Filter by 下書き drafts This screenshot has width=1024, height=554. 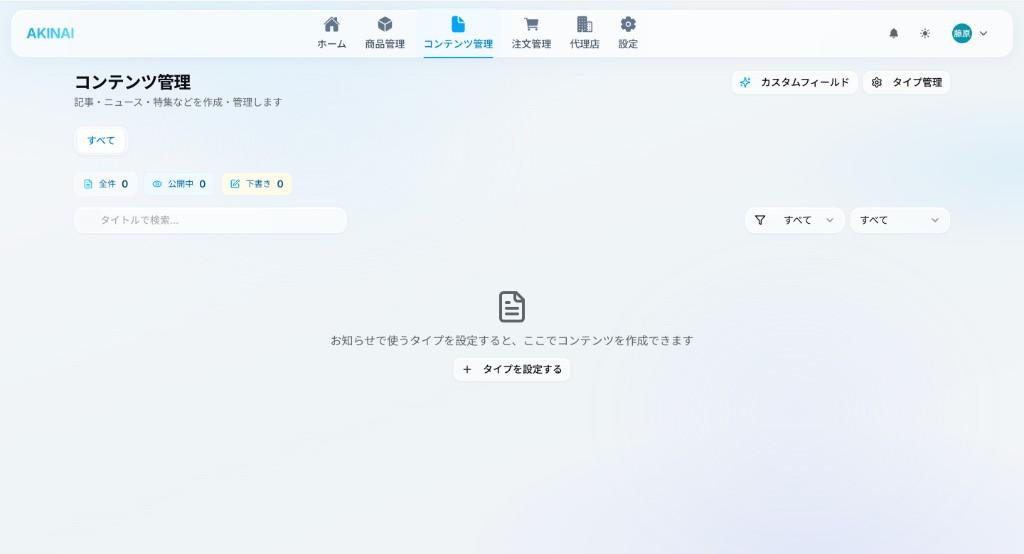pyautogui.click(x=257, y=184)
